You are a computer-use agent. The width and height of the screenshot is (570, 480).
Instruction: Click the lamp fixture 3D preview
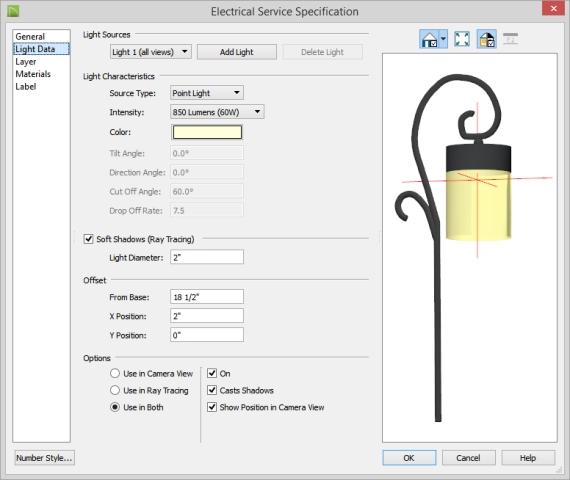[470, 248]
